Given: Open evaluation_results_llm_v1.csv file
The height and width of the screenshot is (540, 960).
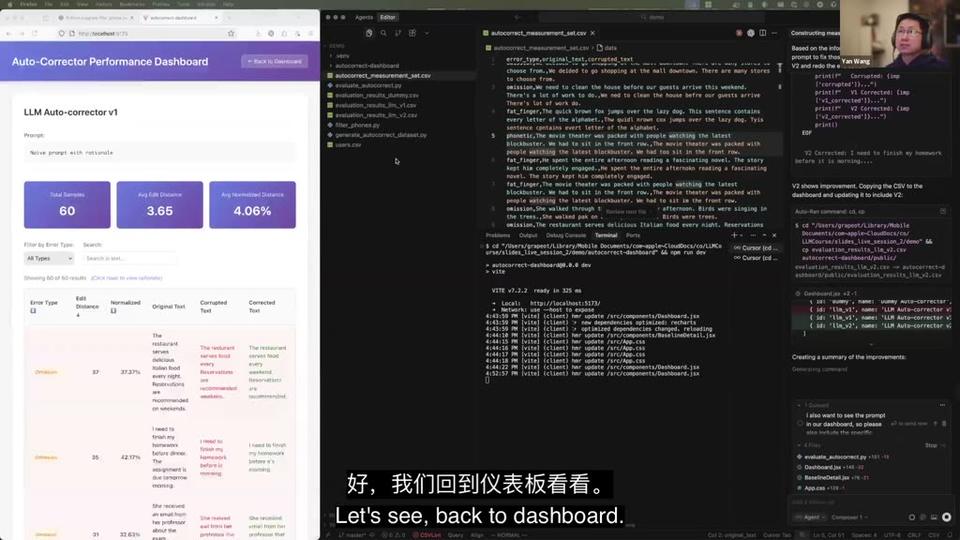Looking at the screenshot, I should [376, 105].
